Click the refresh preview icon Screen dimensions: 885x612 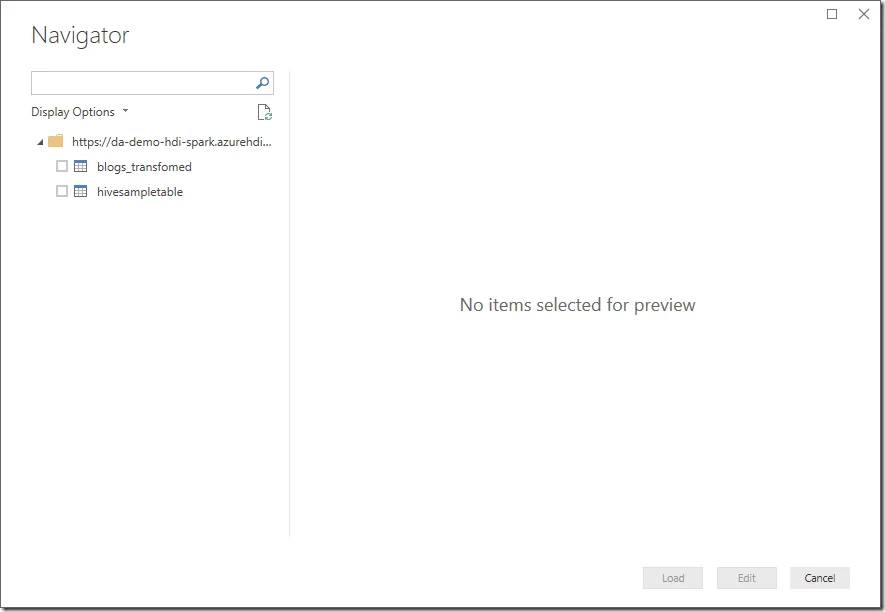point(263,111)
